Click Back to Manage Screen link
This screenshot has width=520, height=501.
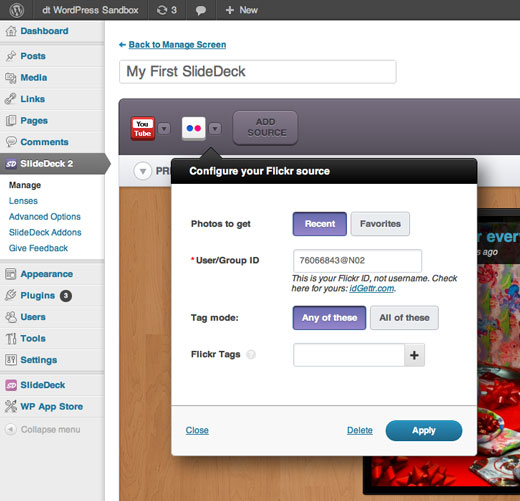tap(177, 45)
